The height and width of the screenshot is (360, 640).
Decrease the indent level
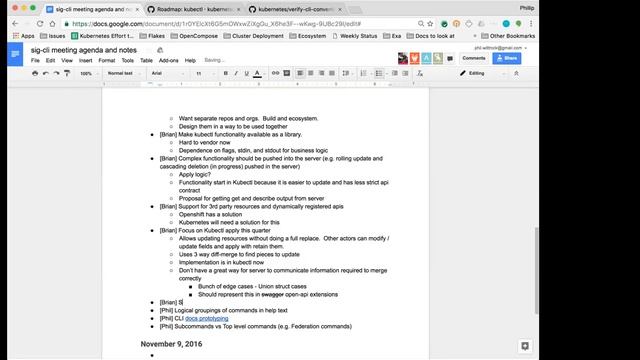click(x=395, y=73)
